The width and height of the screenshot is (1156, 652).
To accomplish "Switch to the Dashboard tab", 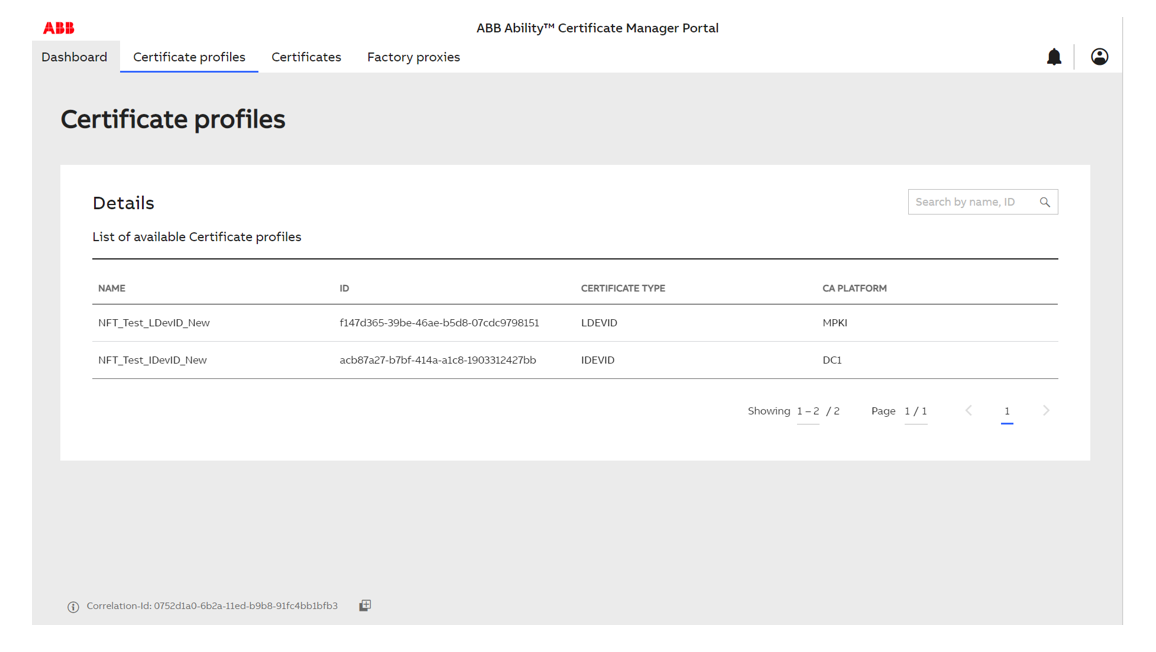I will (74, 57).
